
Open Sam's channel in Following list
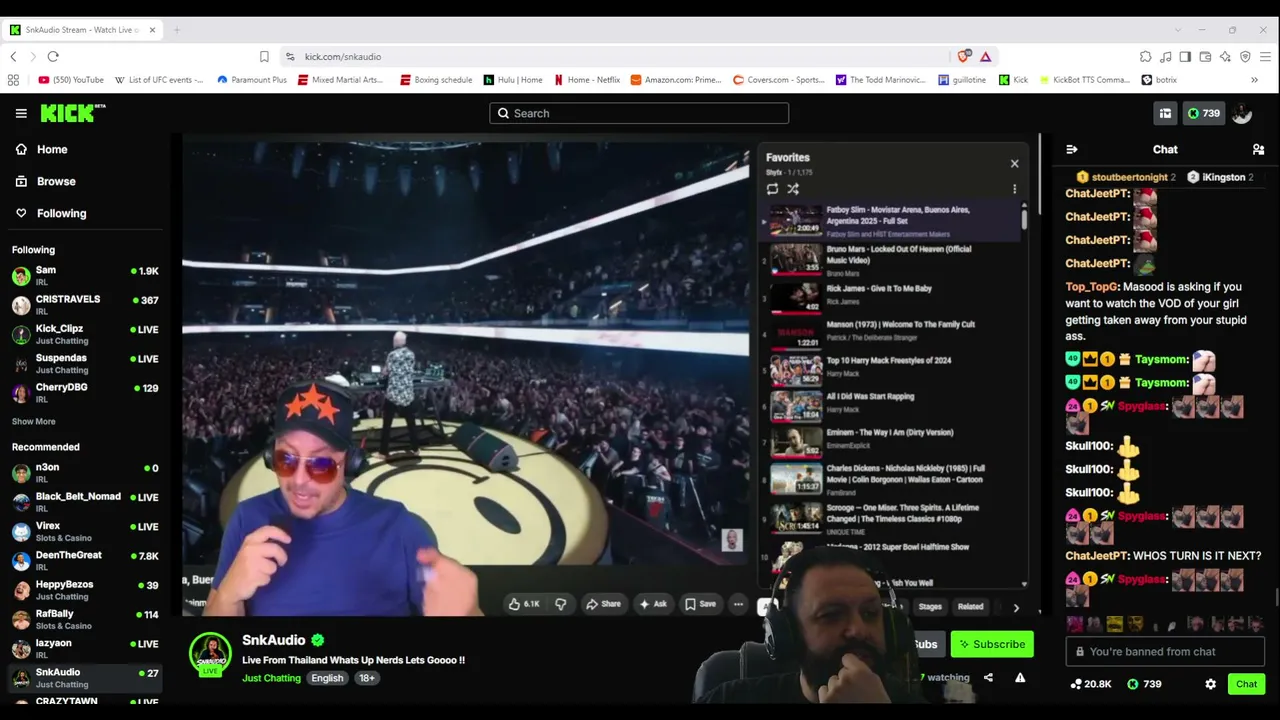(x=85, y=275)
